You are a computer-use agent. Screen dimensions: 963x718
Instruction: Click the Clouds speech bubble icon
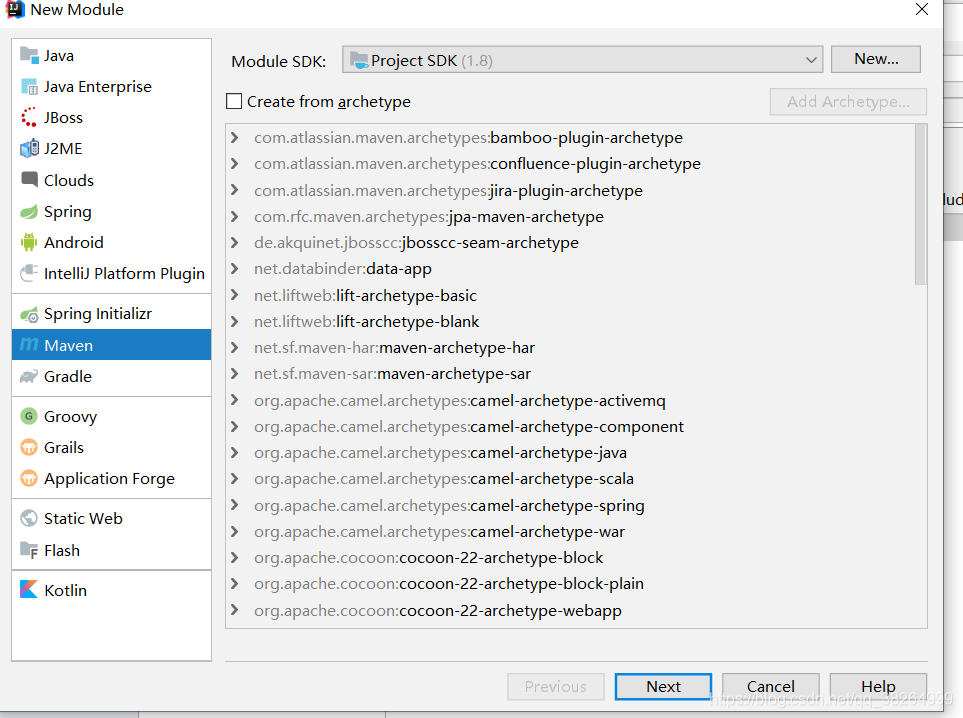[x=29, y=179]
